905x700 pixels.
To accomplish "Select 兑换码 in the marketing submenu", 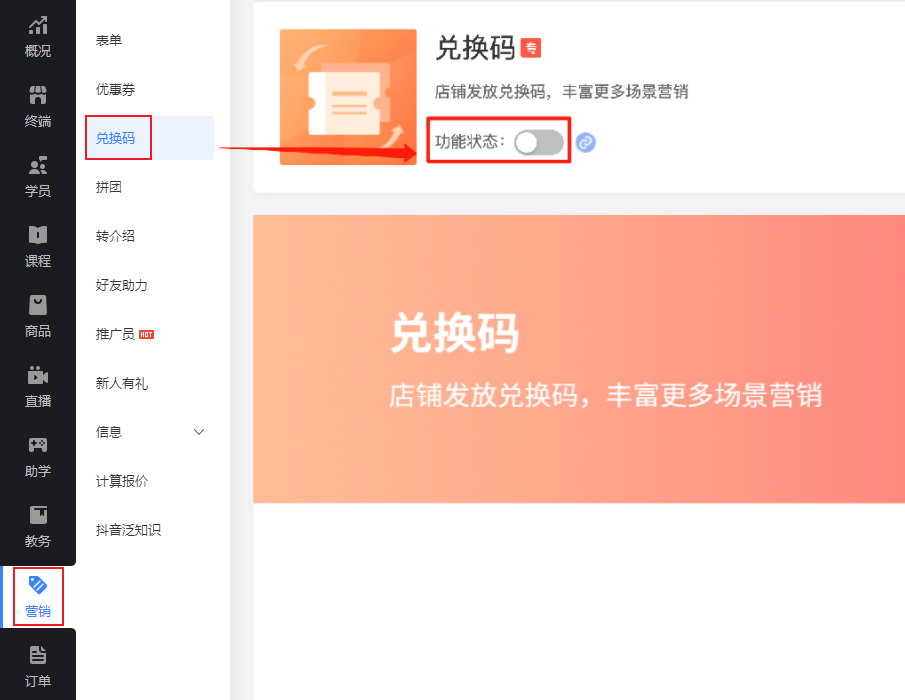I will (x=149, y=138).
